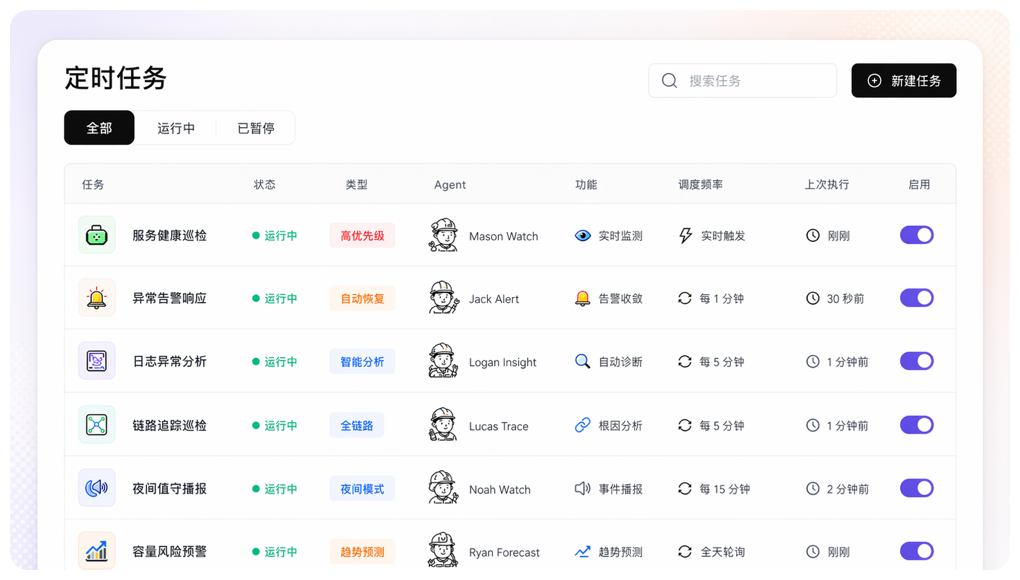Click the 上次执行 column header
Image resolution: width=1020 pixels, height=580 pixels.
[x=826, y=185]
